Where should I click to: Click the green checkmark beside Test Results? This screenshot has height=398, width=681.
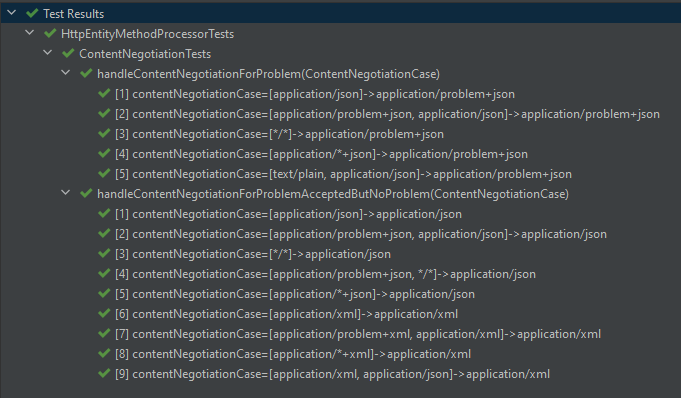tap(32, 13)
